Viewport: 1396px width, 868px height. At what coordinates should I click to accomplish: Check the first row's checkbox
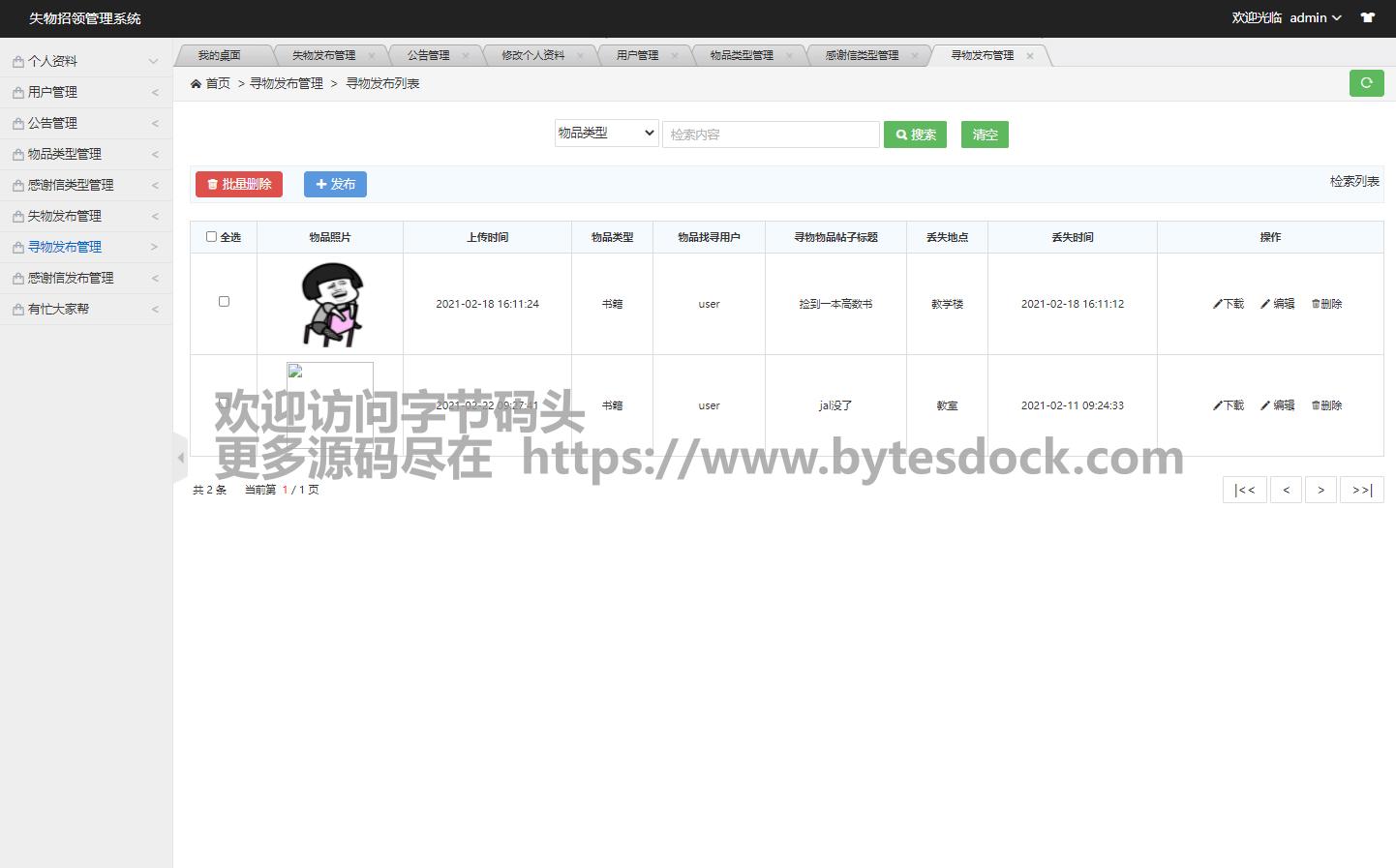point(224,302)
